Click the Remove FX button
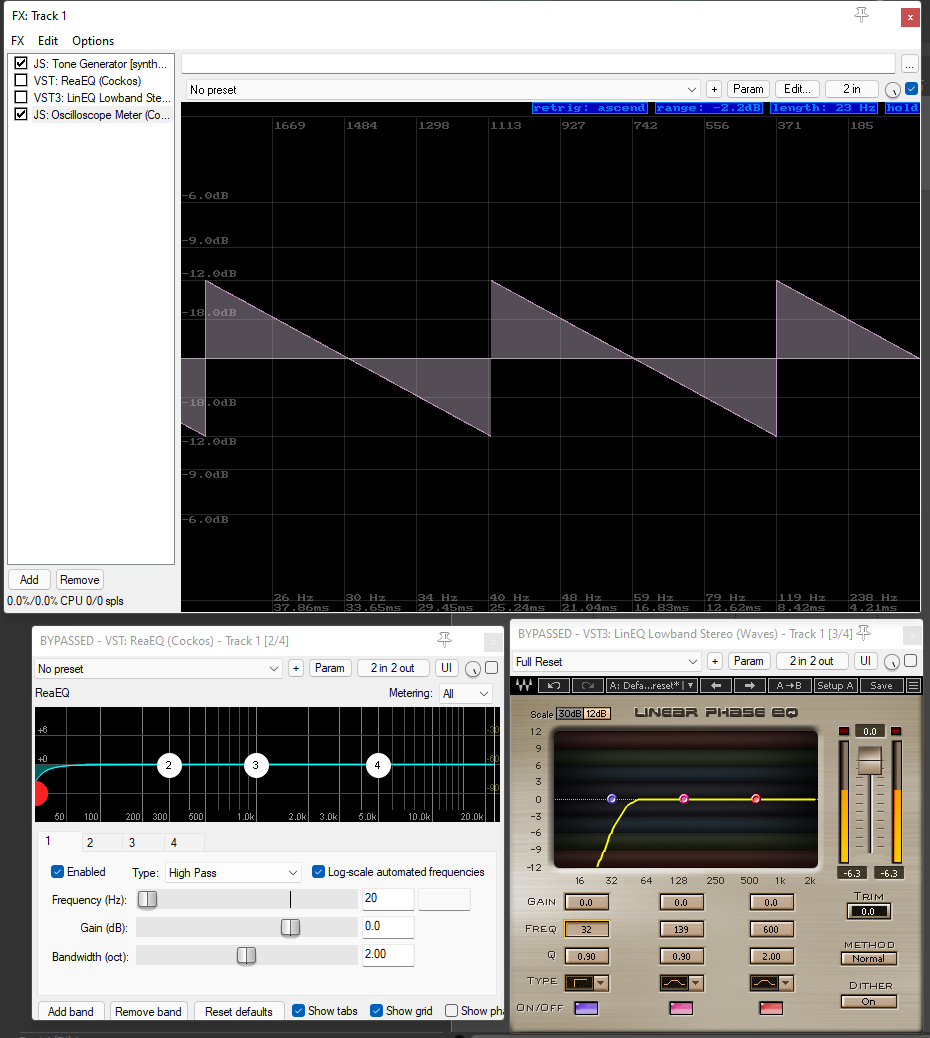 (79, 580)
